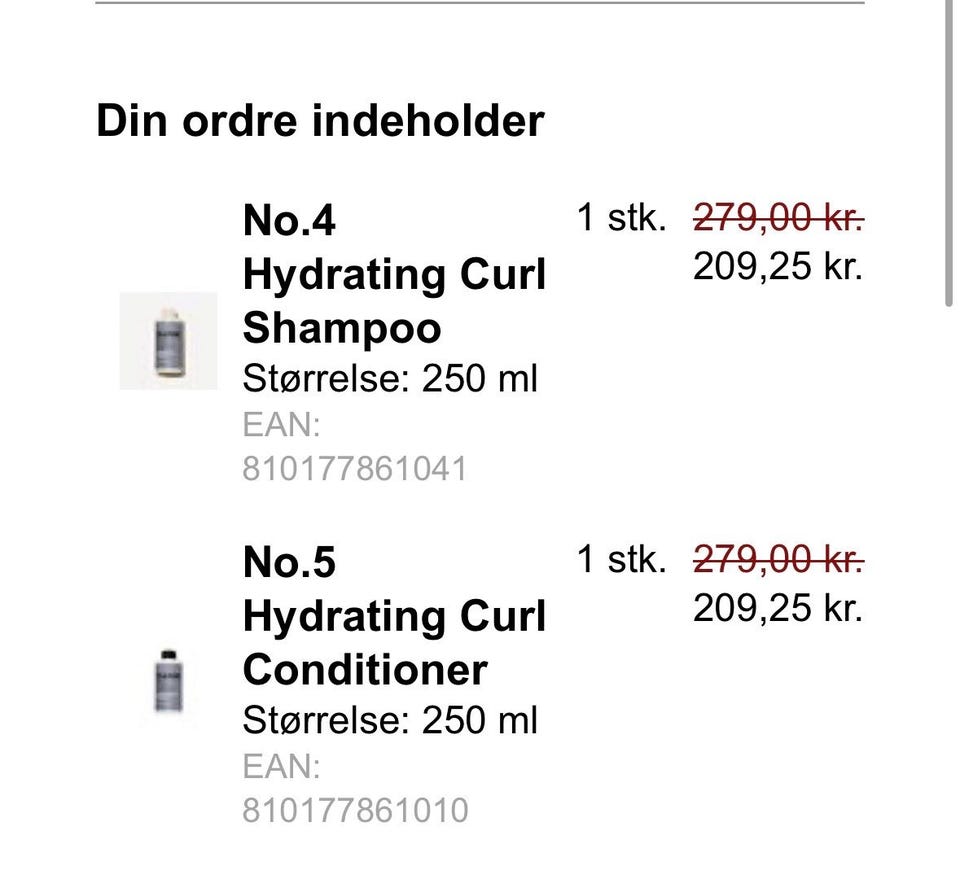Click the No.5 Hydrating Curl Conditioner title
The image size is (960, 879).
click(x=394, y=615)
